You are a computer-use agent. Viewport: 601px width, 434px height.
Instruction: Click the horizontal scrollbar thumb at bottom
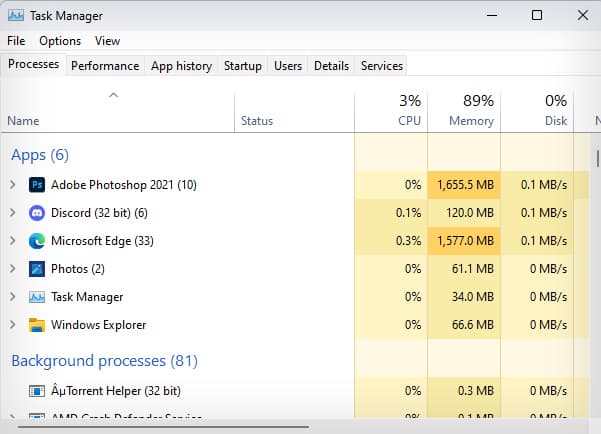(x=163, y=426)
